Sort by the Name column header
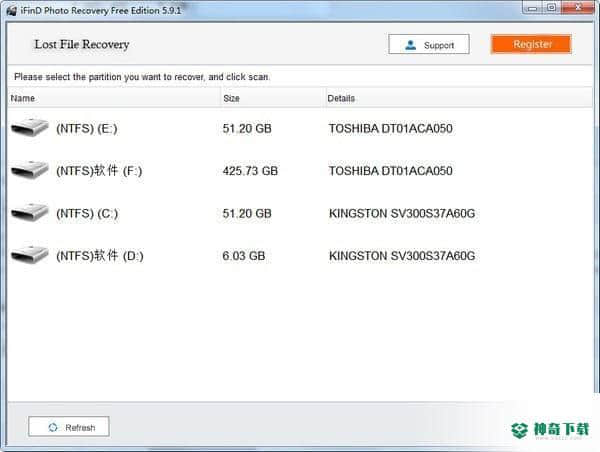 (x=114, y=98)
